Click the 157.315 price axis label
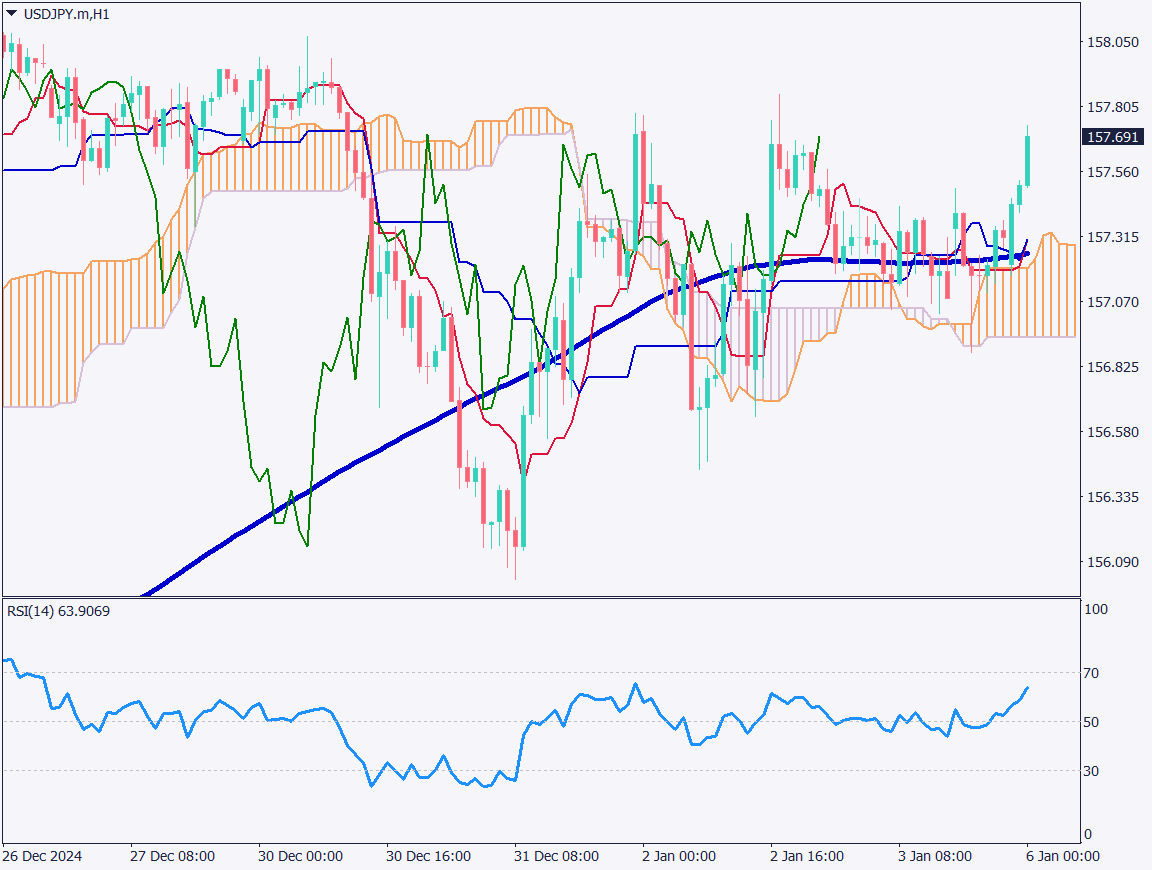Viewport: 1152px width, 870px height. coord(1112,237)
